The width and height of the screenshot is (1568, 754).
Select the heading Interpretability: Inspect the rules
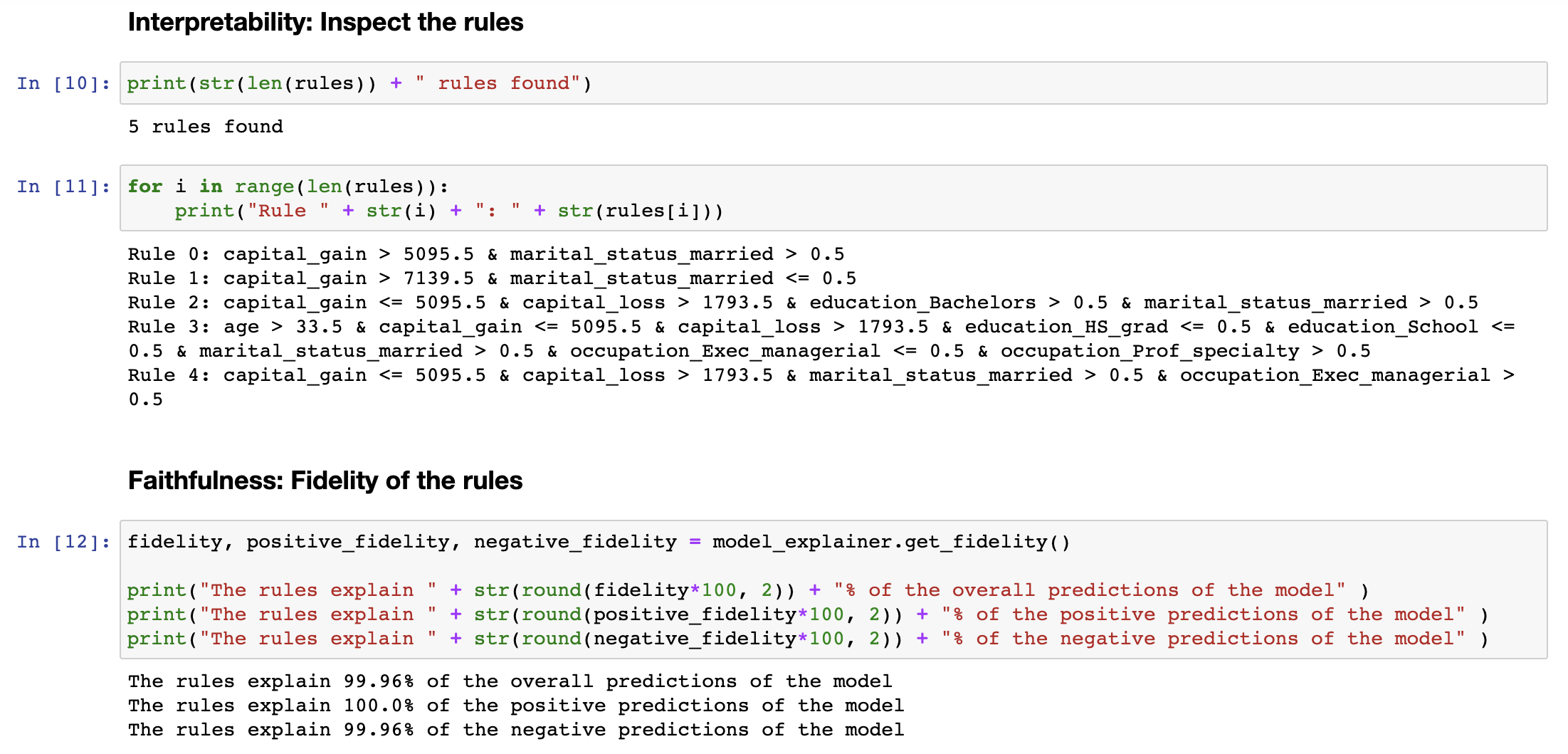[x=325, y=23]
